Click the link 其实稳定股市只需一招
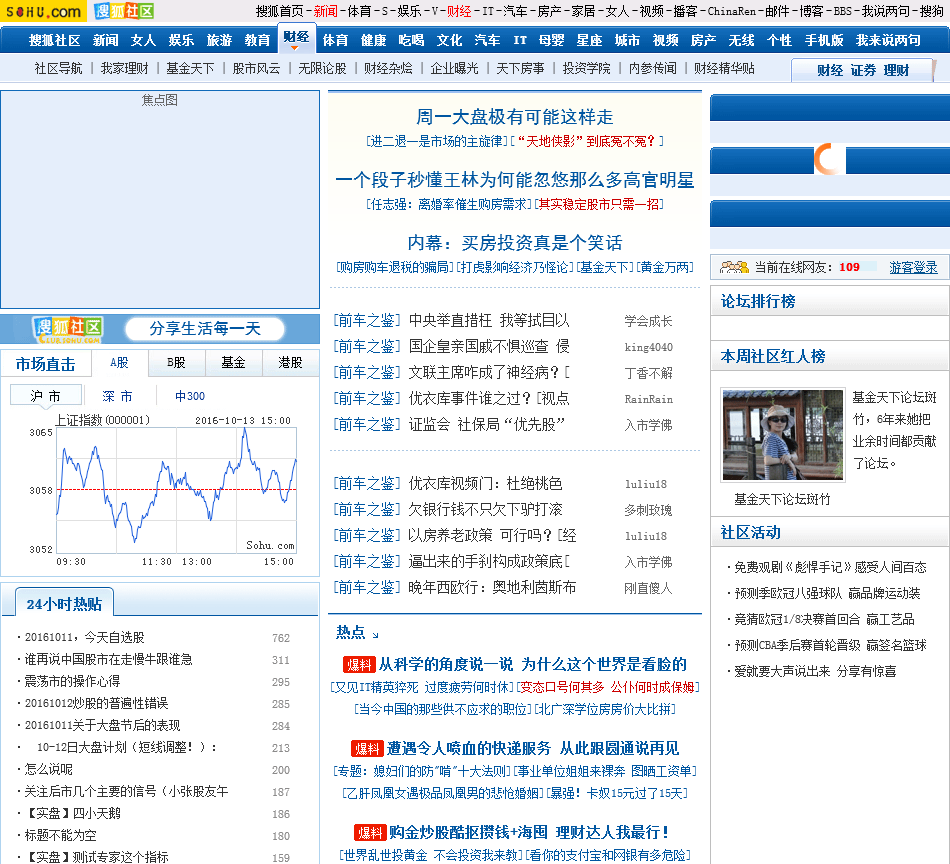The height and width of the screenshot is (864, 950). (x=599, y=204)
